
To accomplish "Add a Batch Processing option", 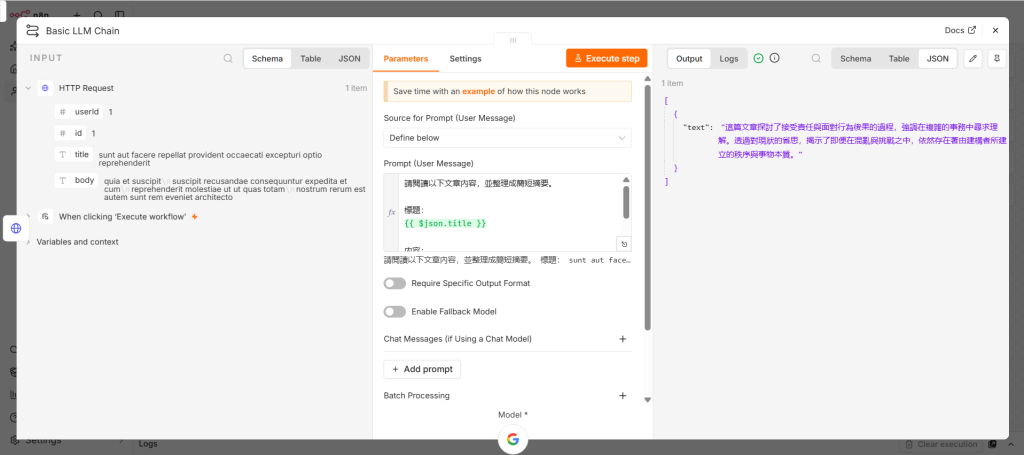I will (622, 396).
